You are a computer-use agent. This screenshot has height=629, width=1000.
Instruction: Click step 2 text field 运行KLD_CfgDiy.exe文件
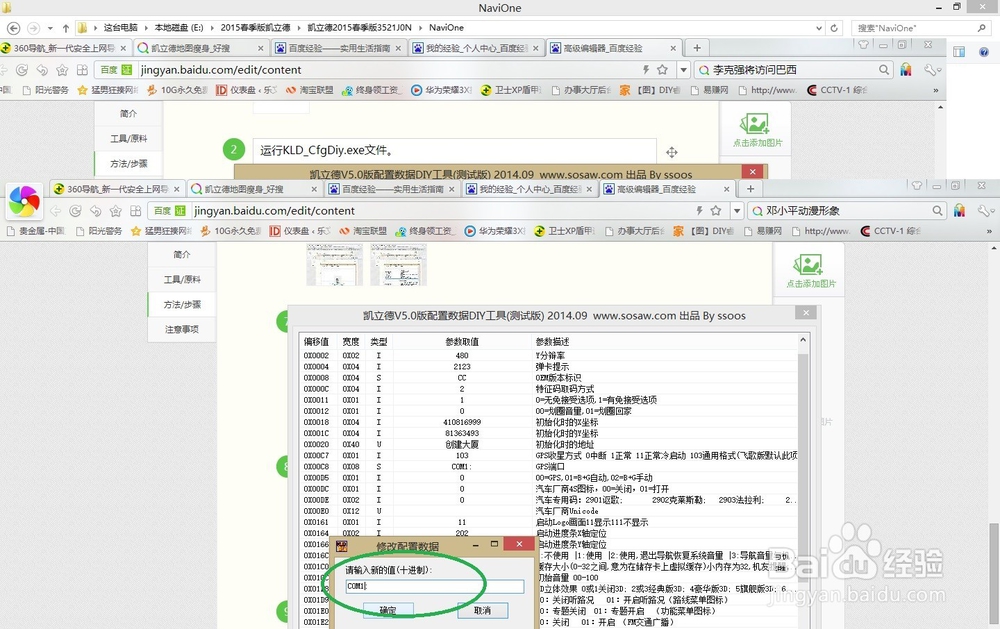(x=455, y=151)
